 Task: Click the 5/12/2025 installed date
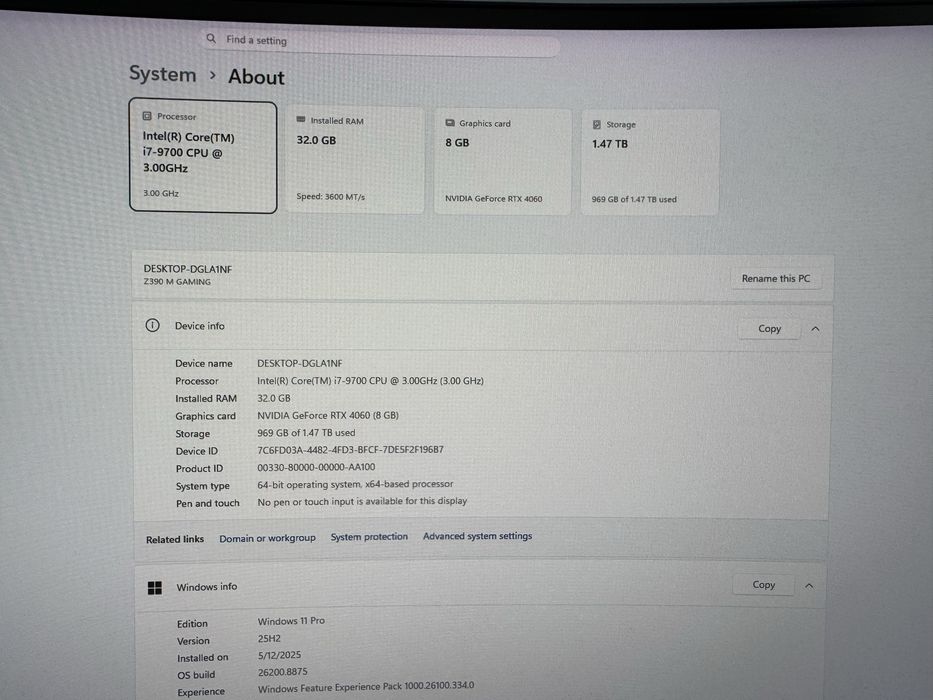tap(279, 655)
